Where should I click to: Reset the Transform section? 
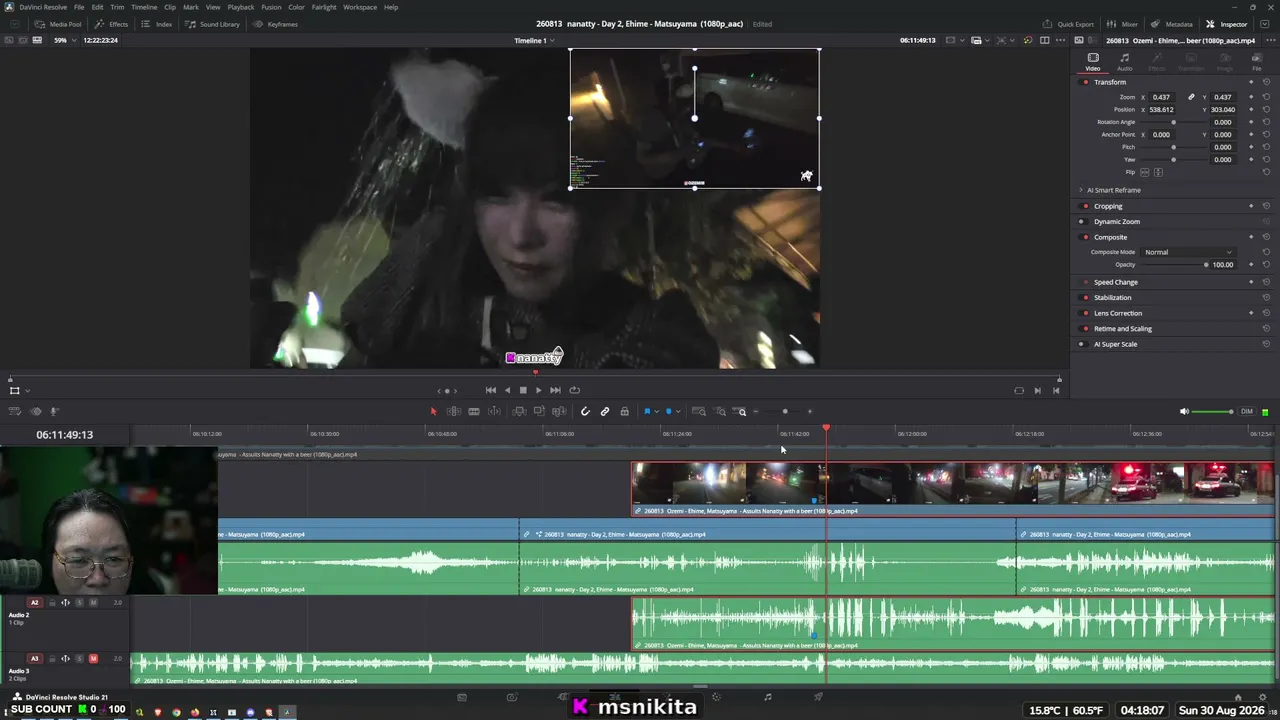[x=1266, y=82]
